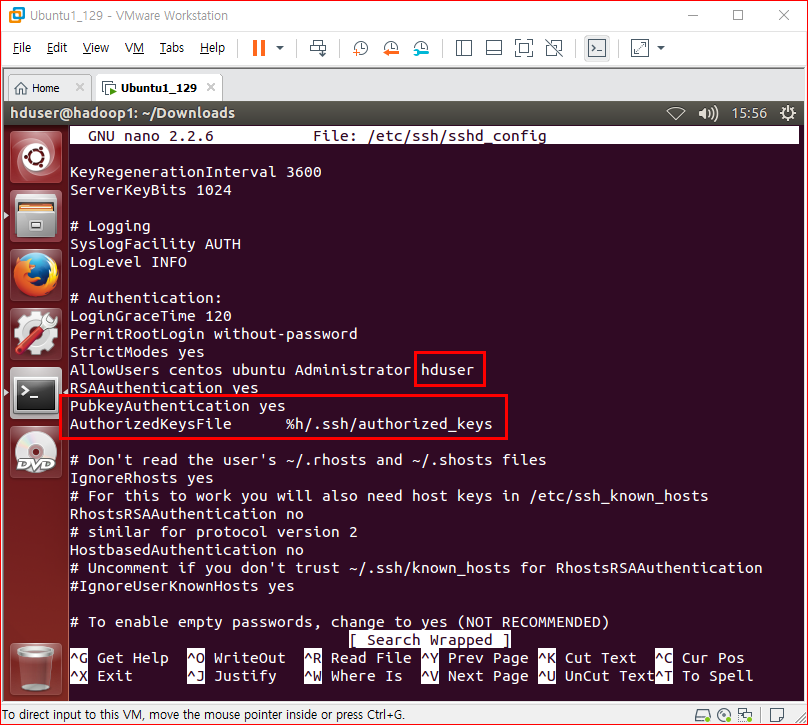Select the Ubuntu1_129 tab
Image resolution: width=808 pixels, height=725 pixels.
(x=158, y=88)
